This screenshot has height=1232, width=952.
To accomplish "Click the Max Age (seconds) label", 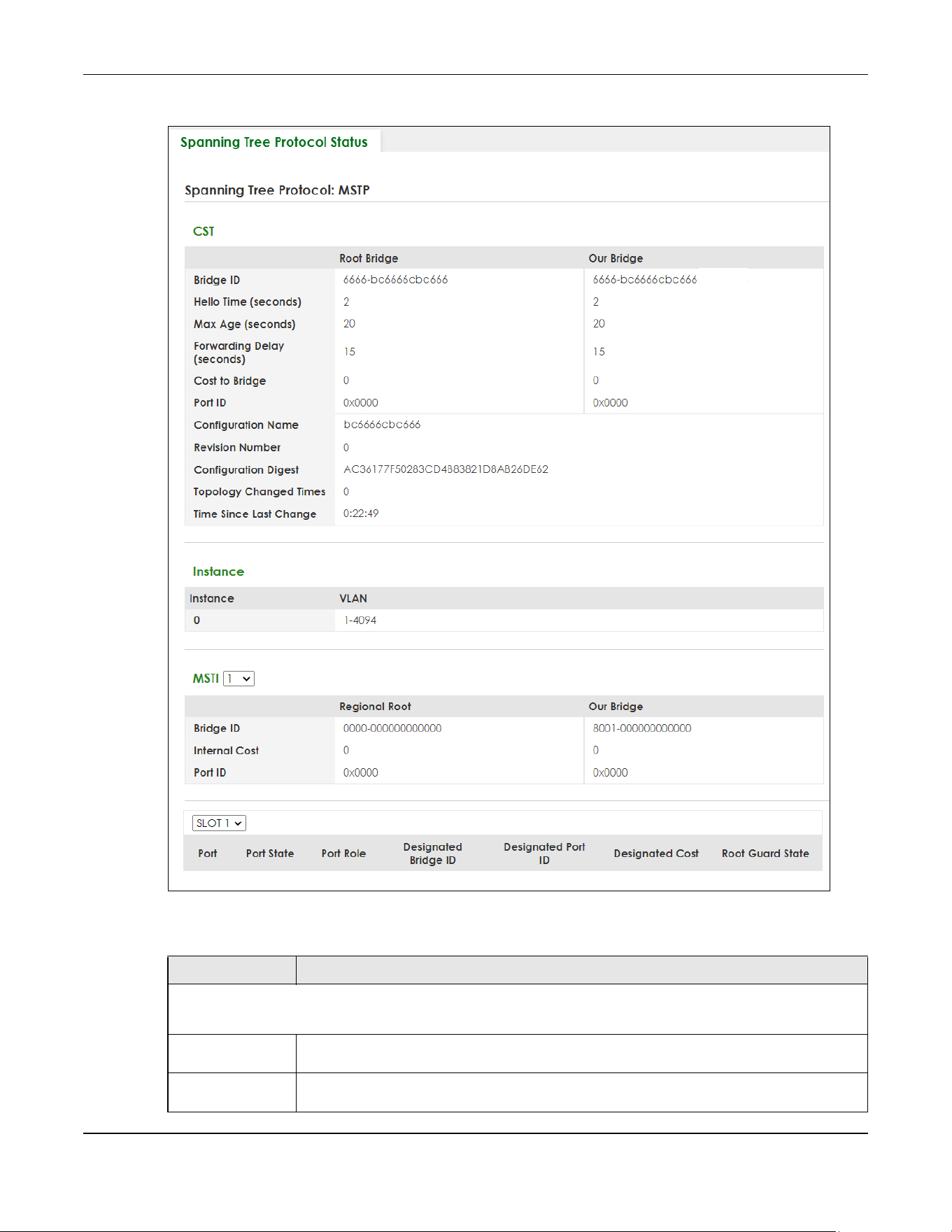I will [x=245, y=325].
